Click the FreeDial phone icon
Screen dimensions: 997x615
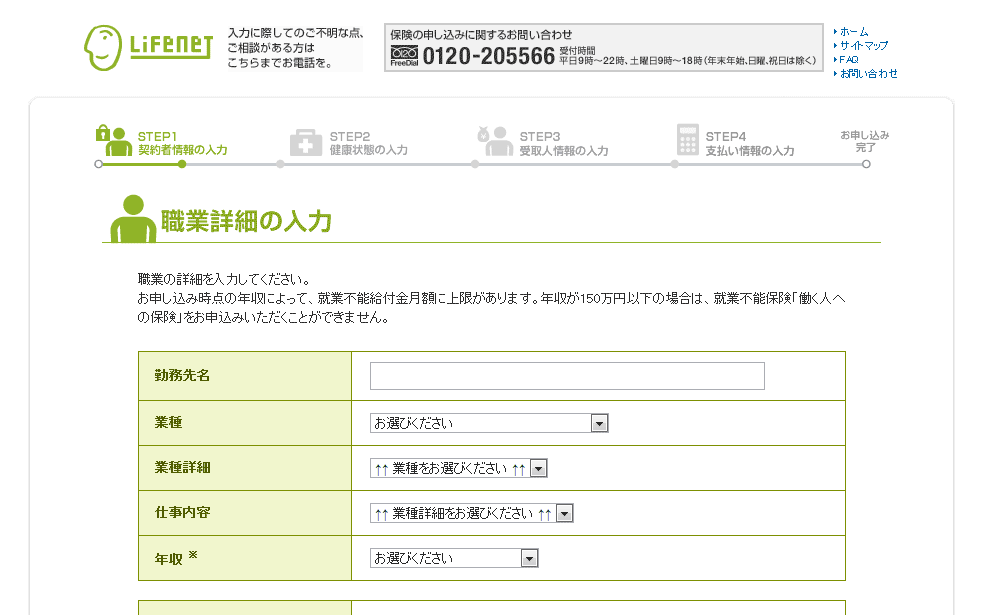pyautogui.click(x=403, y=55)
